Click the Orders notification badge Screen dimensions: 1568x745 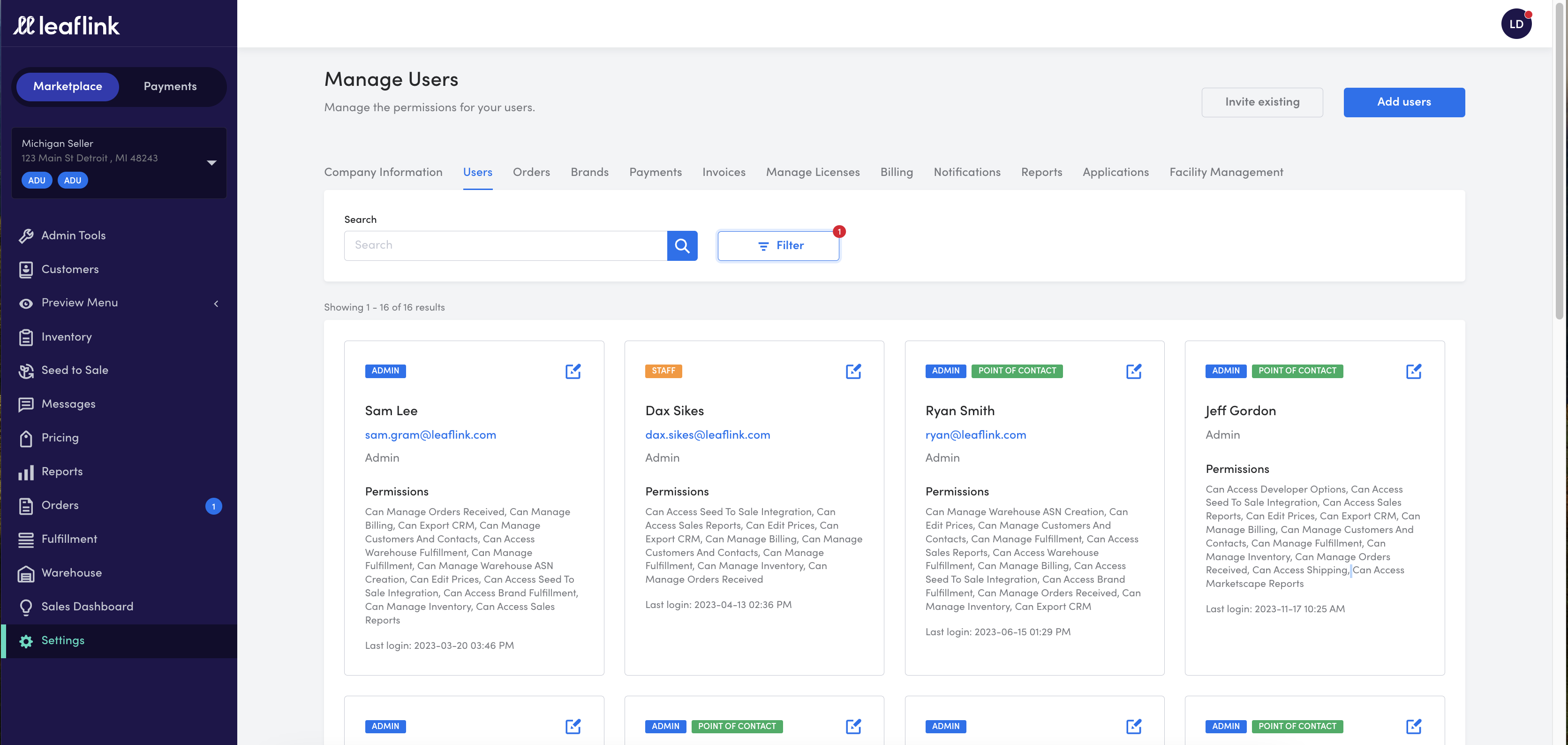tap(214, 506)
